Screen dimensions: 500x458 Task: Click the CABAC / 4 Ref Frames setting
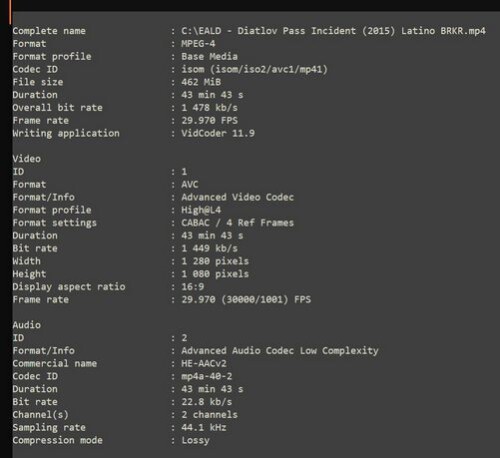click(237, 223)
